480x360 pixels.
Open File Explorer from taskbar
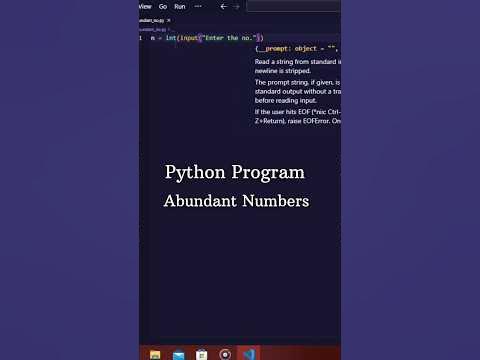click(x=155, y=355)
